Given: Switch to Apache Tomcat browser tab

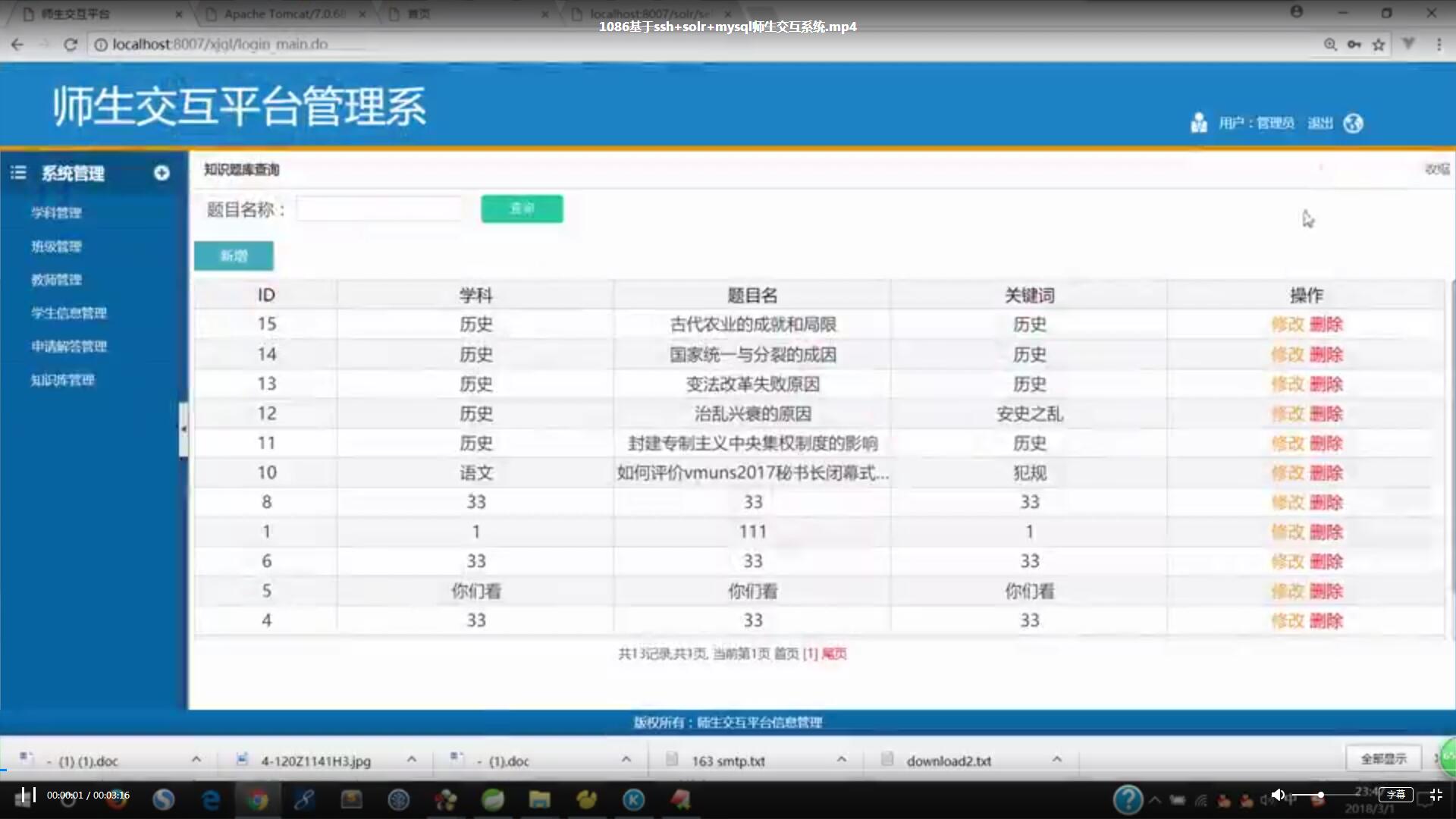Looking at the screenshot, I should 285,14.
